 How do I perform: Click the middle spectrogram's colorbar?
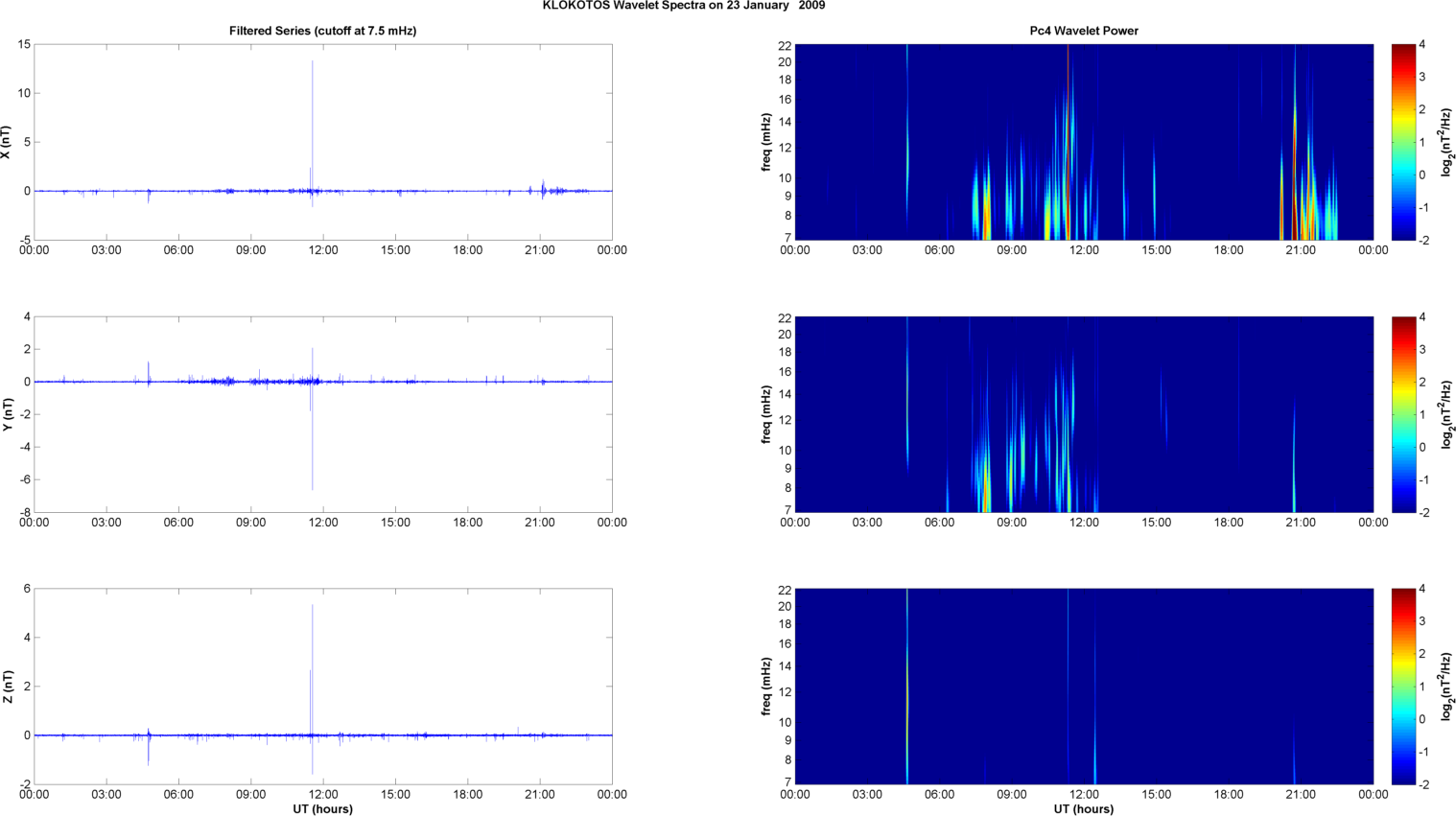click(1402, 414)
